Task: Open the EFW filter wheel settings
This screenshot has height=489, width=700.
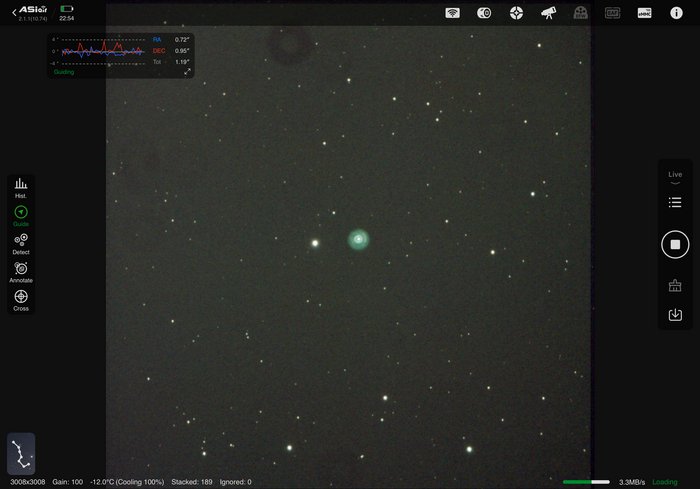Action: [x=580, y=13]
